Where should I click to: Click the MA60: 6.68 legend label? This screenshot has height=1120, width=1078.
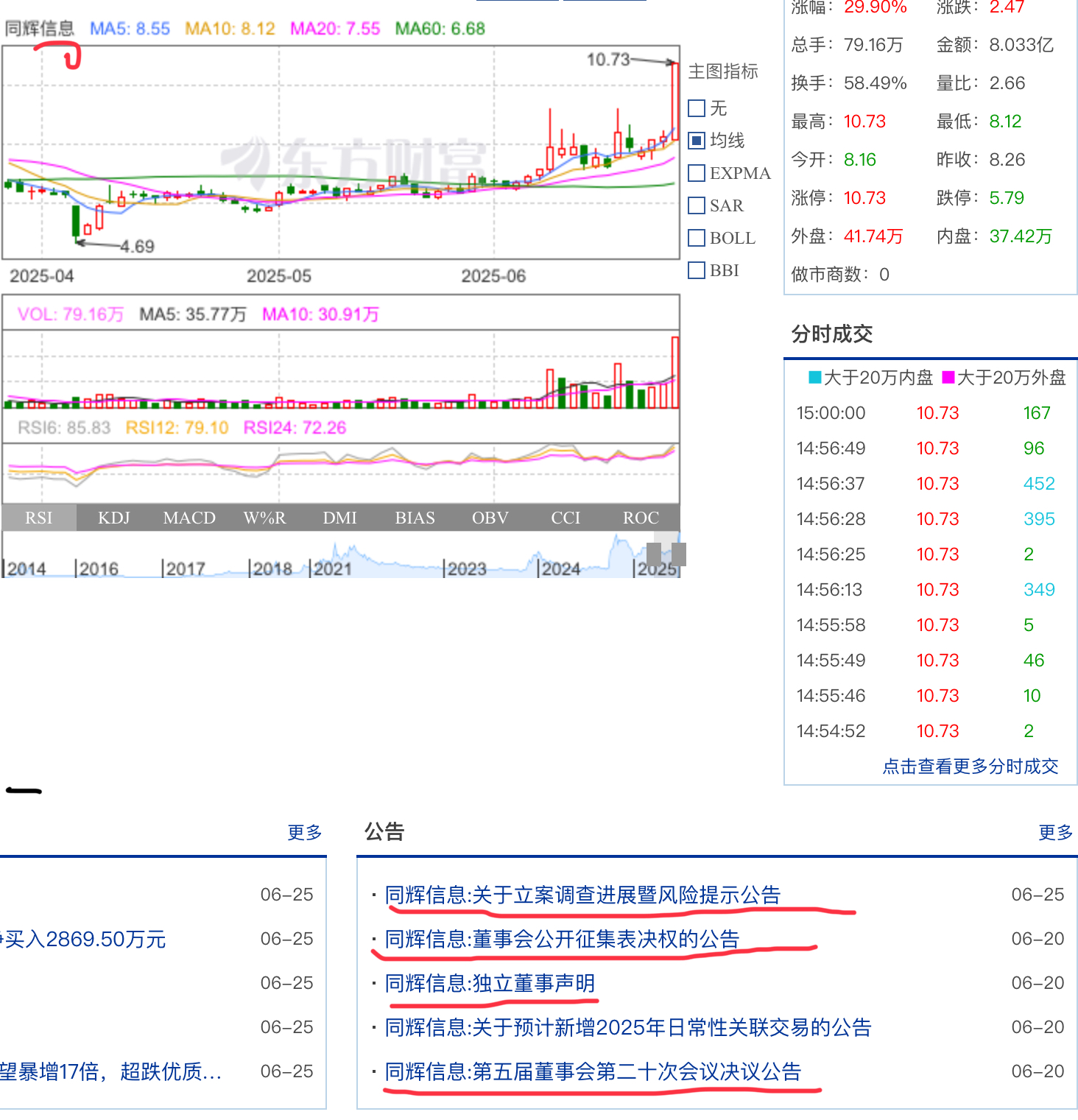[440, 29]
